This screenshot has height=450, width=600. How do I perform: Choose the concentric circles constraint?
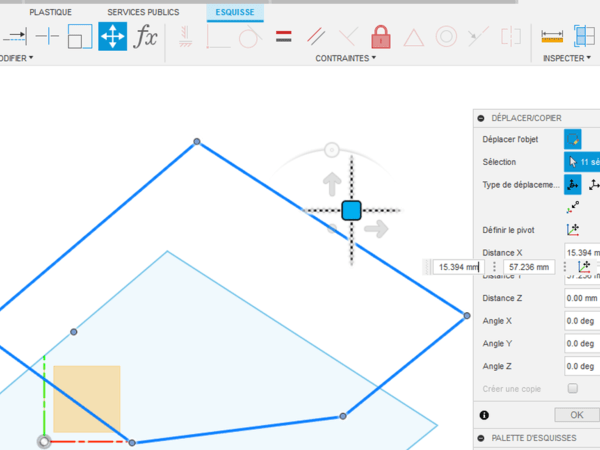[x=446, y=38]
